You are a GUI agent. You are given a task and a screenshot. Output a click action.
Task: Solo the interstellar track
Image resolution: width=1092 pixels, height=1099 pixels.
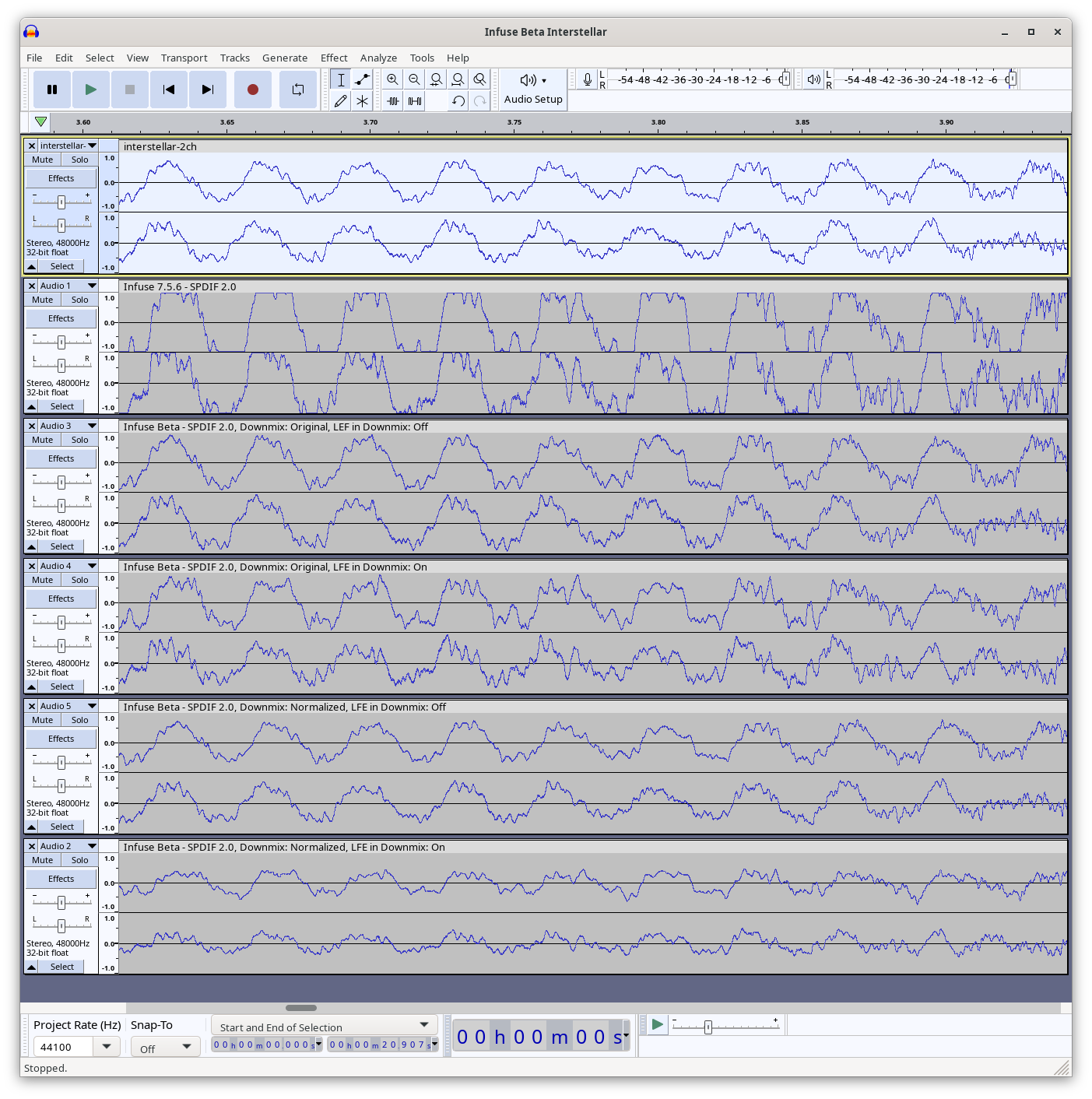coord(80,160)
